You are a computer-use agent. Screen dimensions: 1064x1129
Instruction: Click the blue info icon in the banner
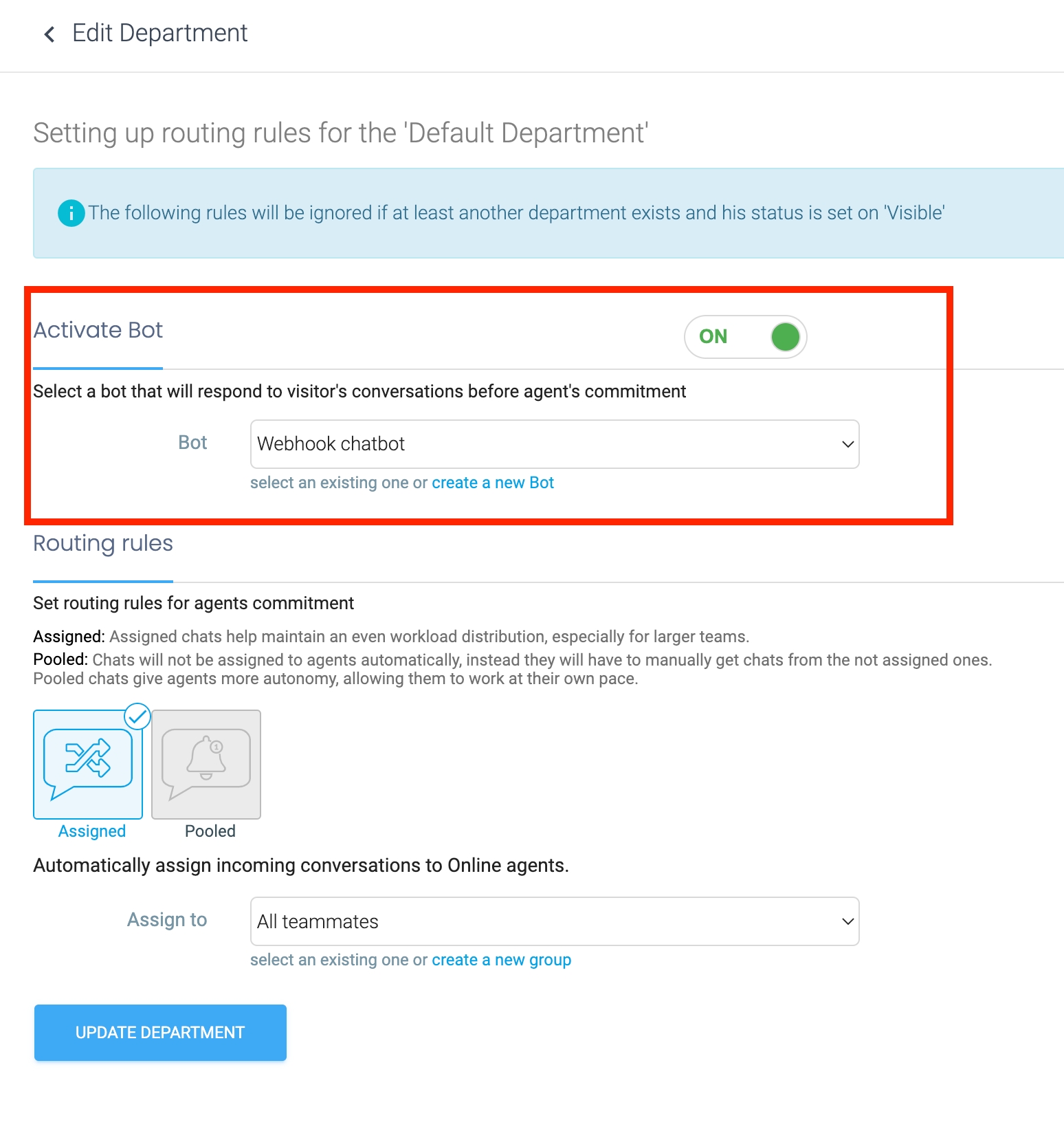point(71,213)
